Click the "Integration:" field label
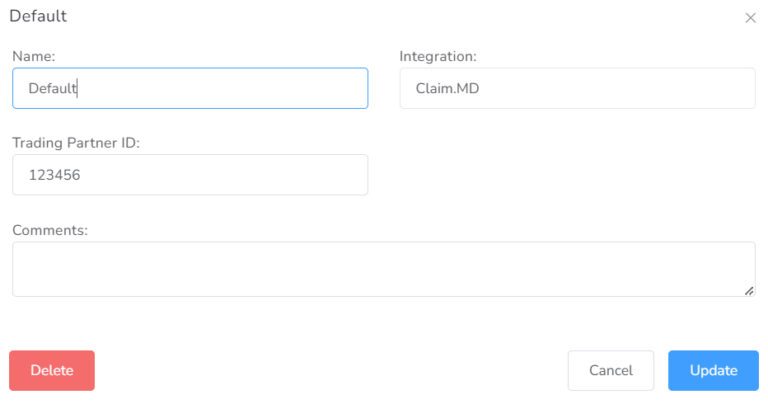The height and width of the screenshot is (404, 768). click(x=438, y=57)
